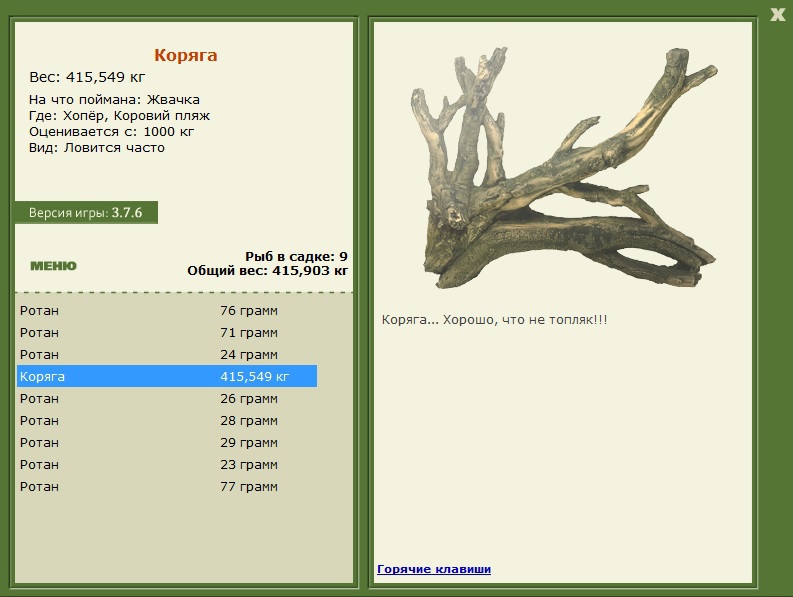Click the Где: Хопёр, Коровий пляж line
Viewport: 793px width, 597px height.
(119, 116)
